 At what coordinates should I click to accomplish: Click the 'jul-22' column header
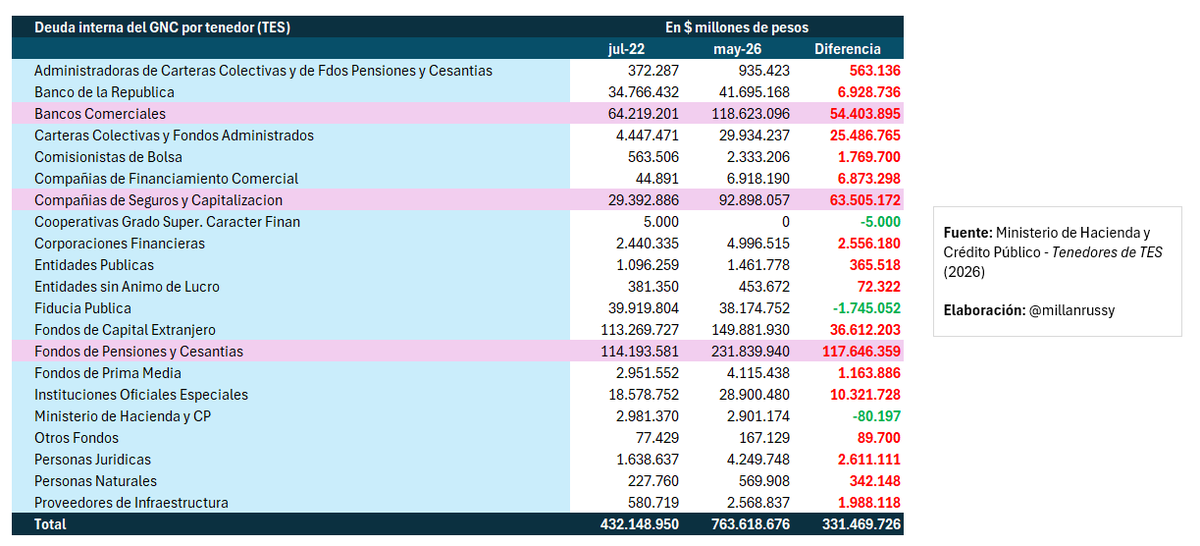pos(627,49)
